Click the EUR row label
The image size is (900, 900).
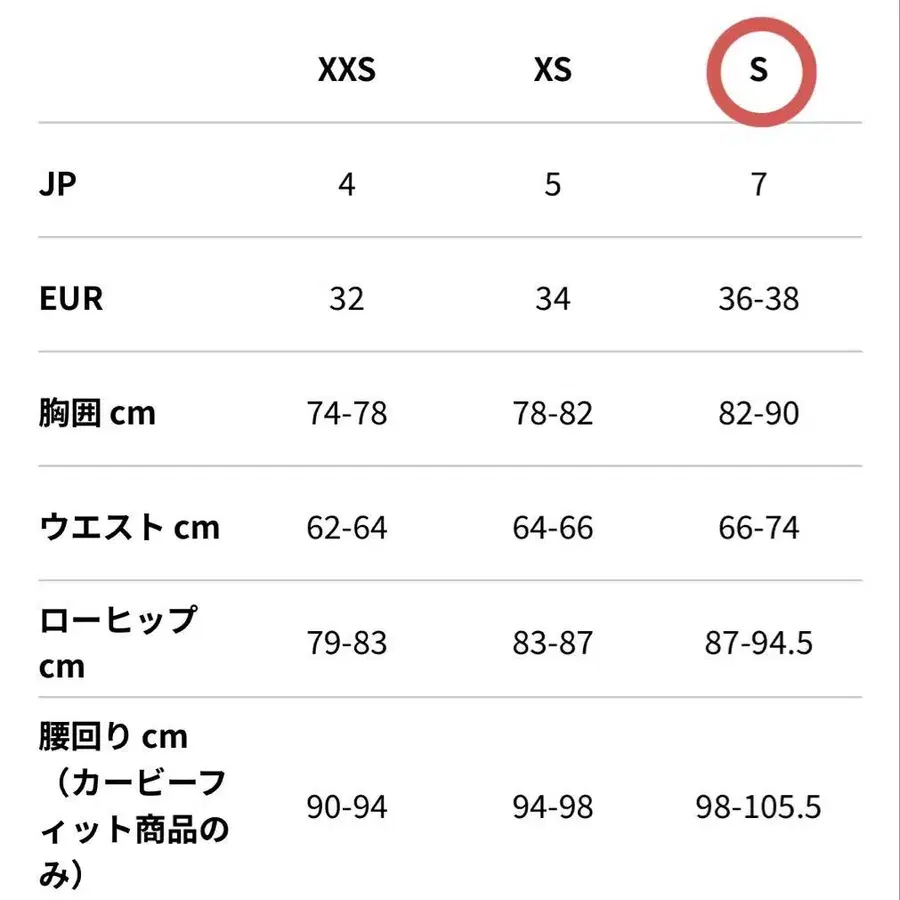click(71, 298)
